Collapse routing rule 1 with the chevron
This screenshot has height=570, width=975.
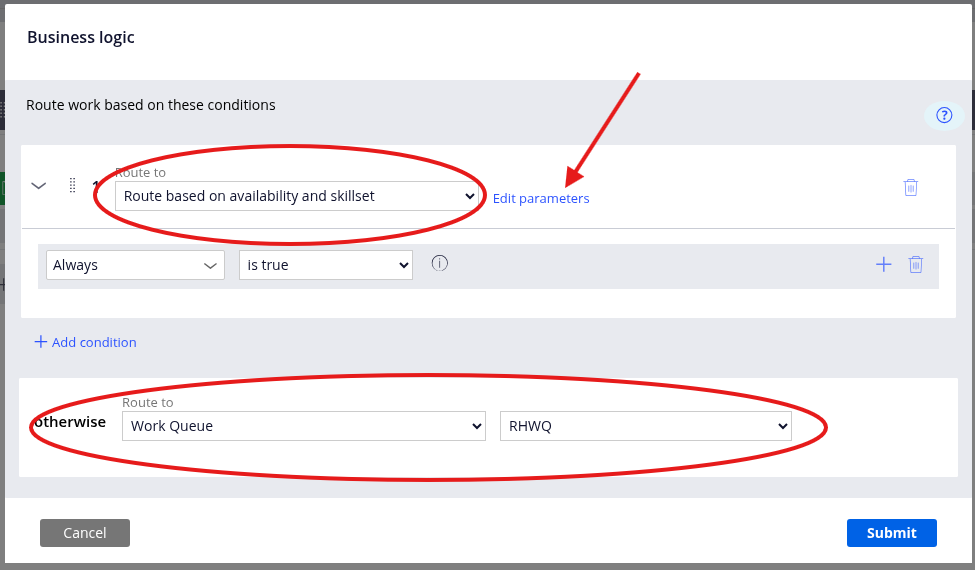click(39, 185)
